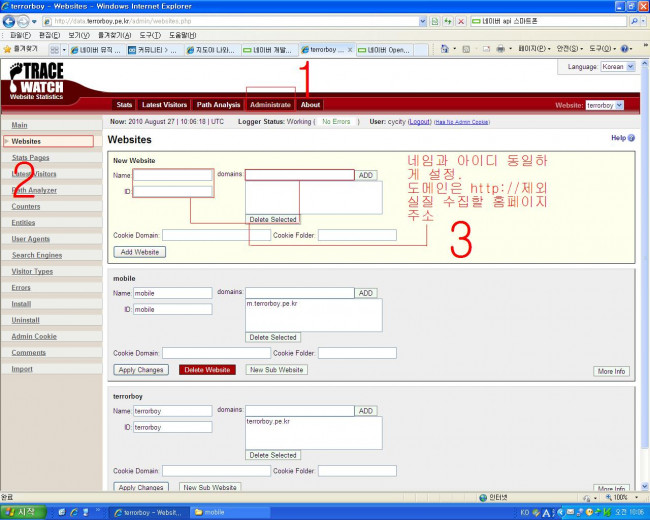Click the browser refresh icon beside address bar

point(447,20)
